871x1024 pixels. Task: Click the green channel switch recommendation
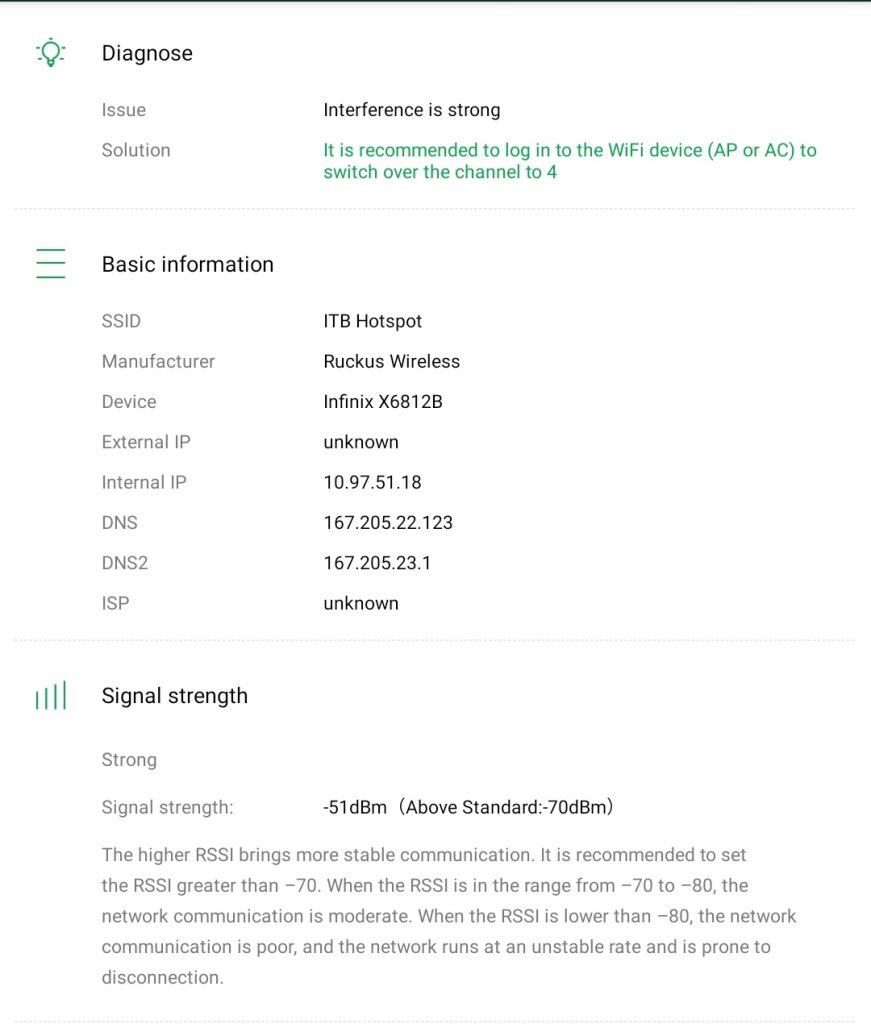[x=569, y=161]
